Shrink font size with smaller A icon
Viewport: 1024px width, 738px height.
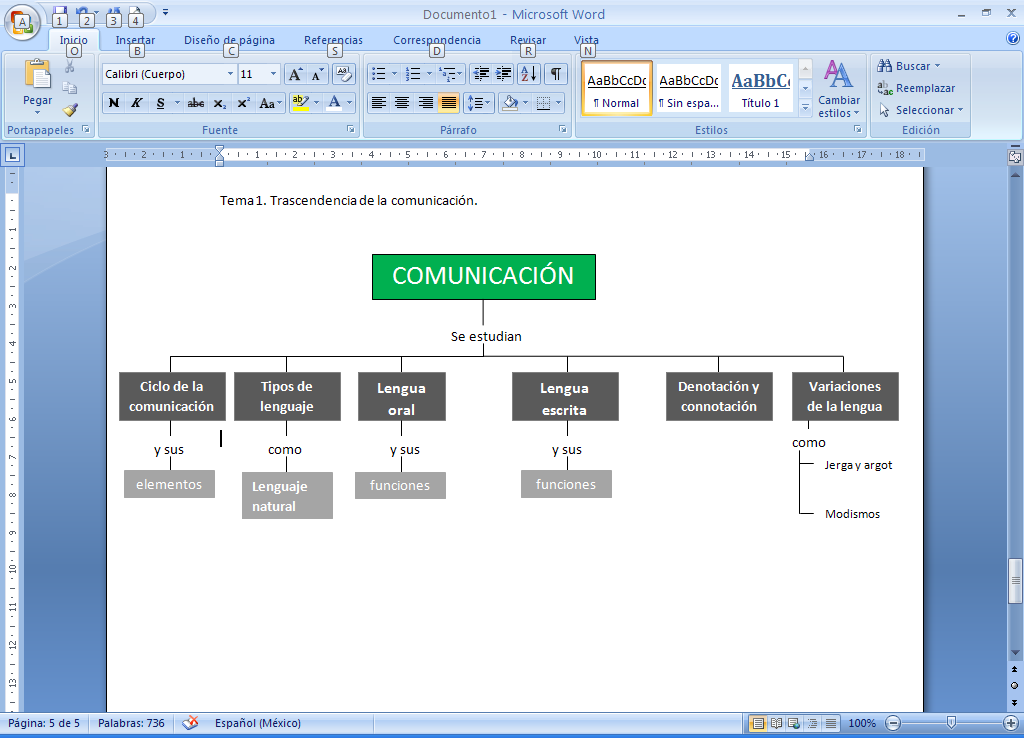[317, 74]
